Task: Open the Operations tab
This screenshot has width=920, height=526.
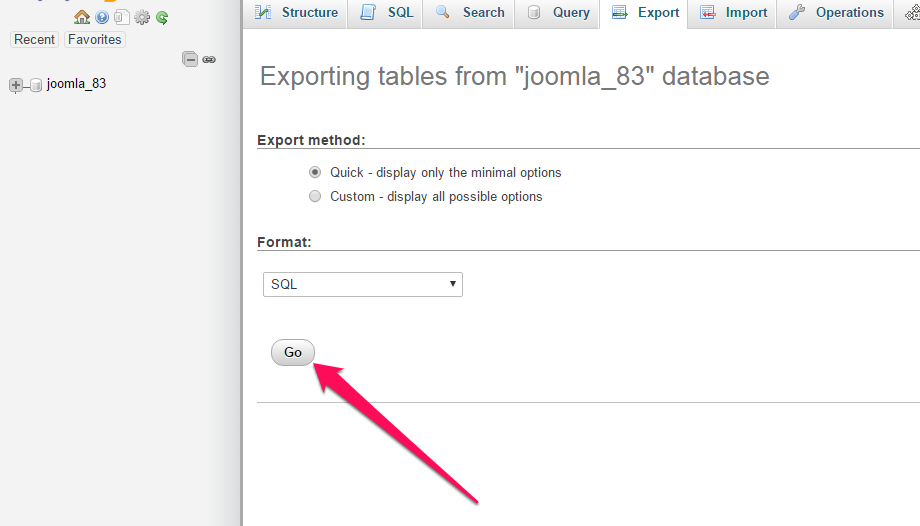Action: tap(837, 13)
